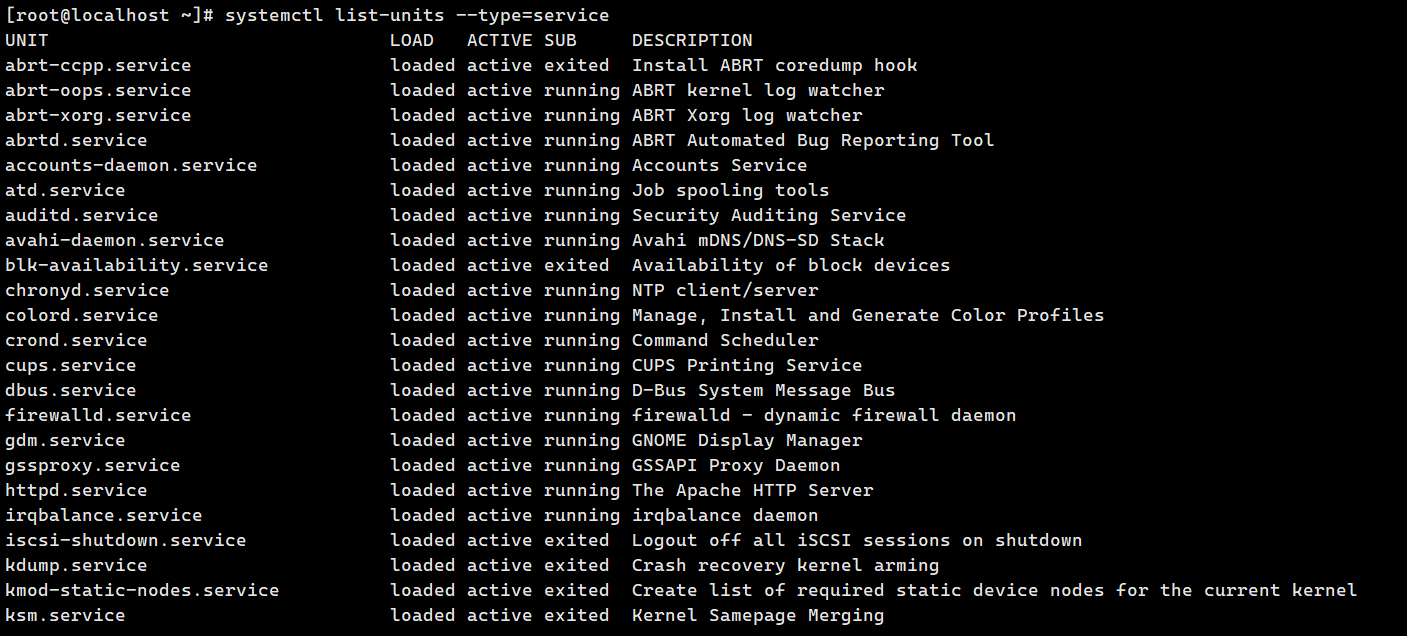Click the crond.service unit name
This screenshot has width=1407, height=636.
pos(76,340)
